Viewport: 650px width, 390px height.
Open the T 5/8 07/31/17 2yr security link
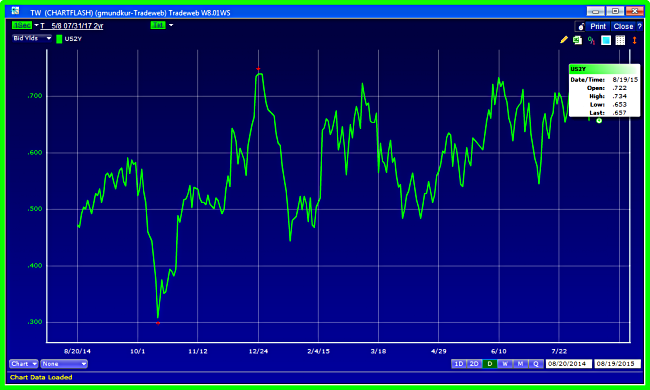click(72, 26)
